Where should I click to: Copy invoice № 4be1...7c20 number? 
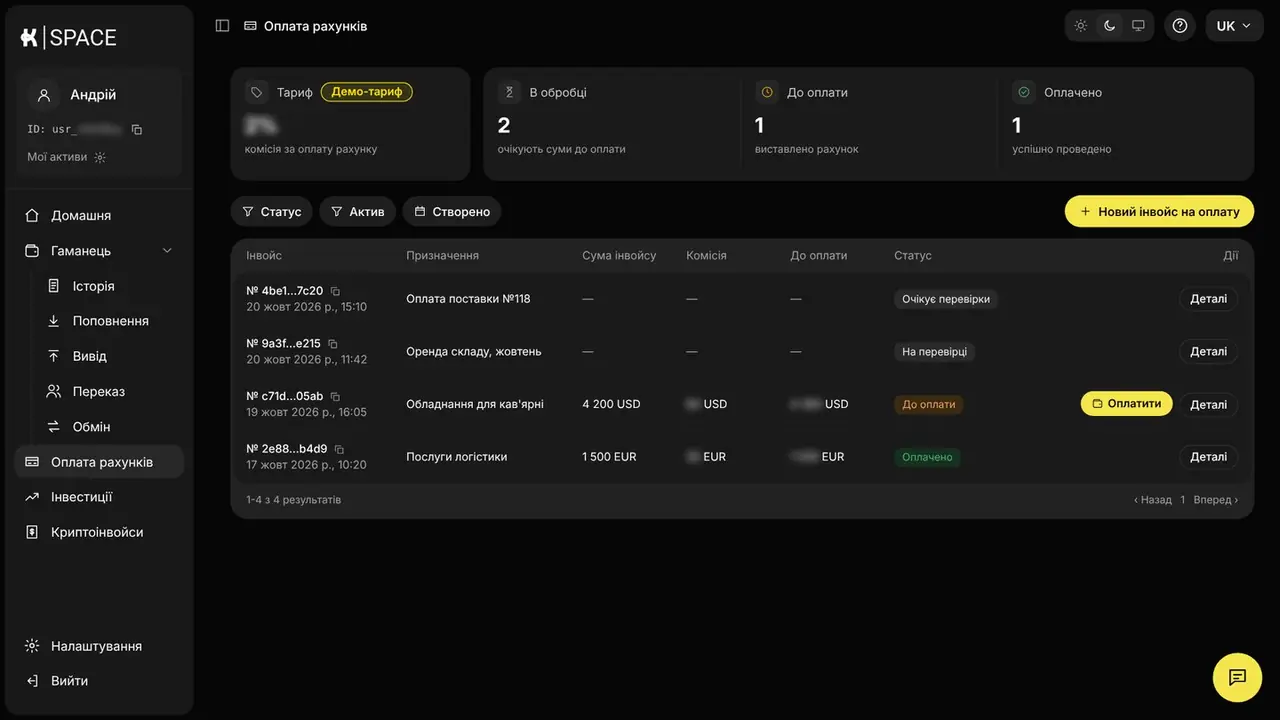335,291
